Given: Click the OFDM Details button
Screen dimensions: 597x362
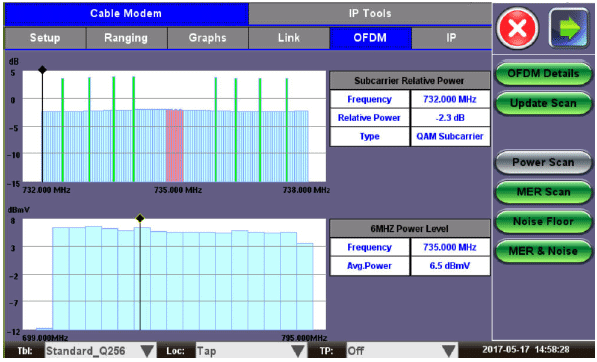Looking at the screenshot, I should pos(543,73).
